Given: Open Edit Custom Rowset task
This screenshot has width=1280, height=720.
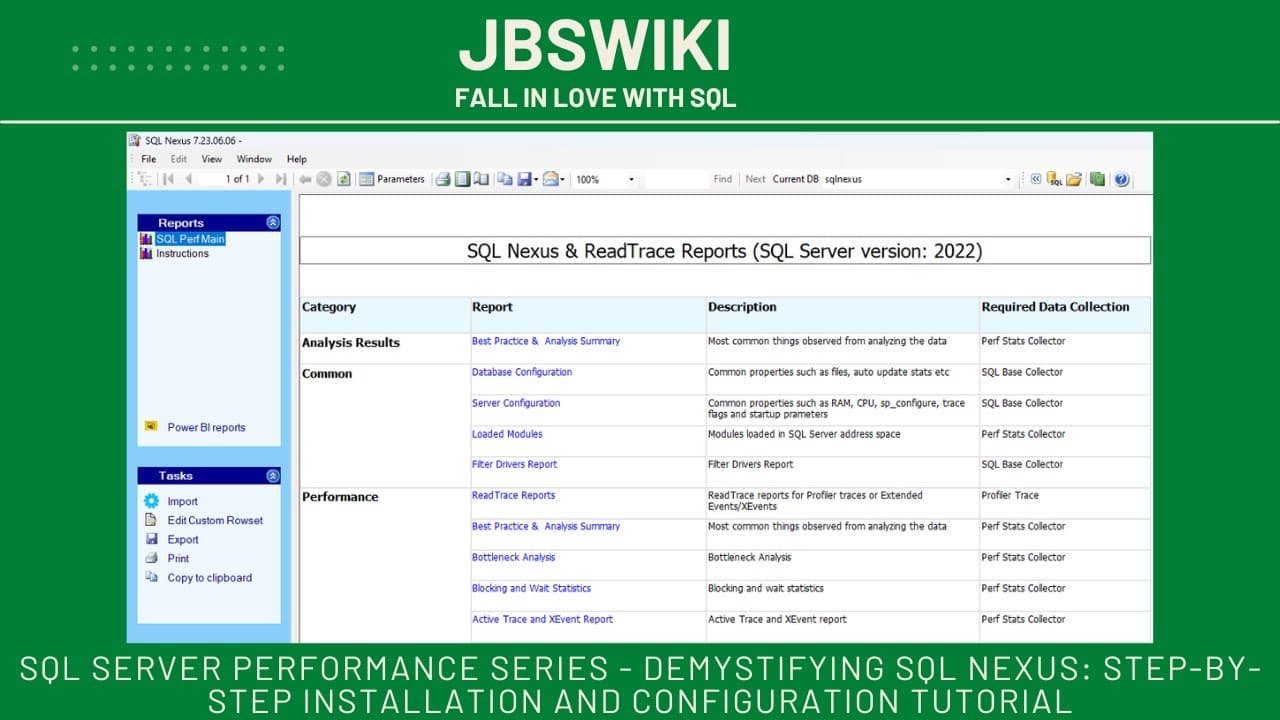Looking at the screenshot, I should (x=216, y=521).
